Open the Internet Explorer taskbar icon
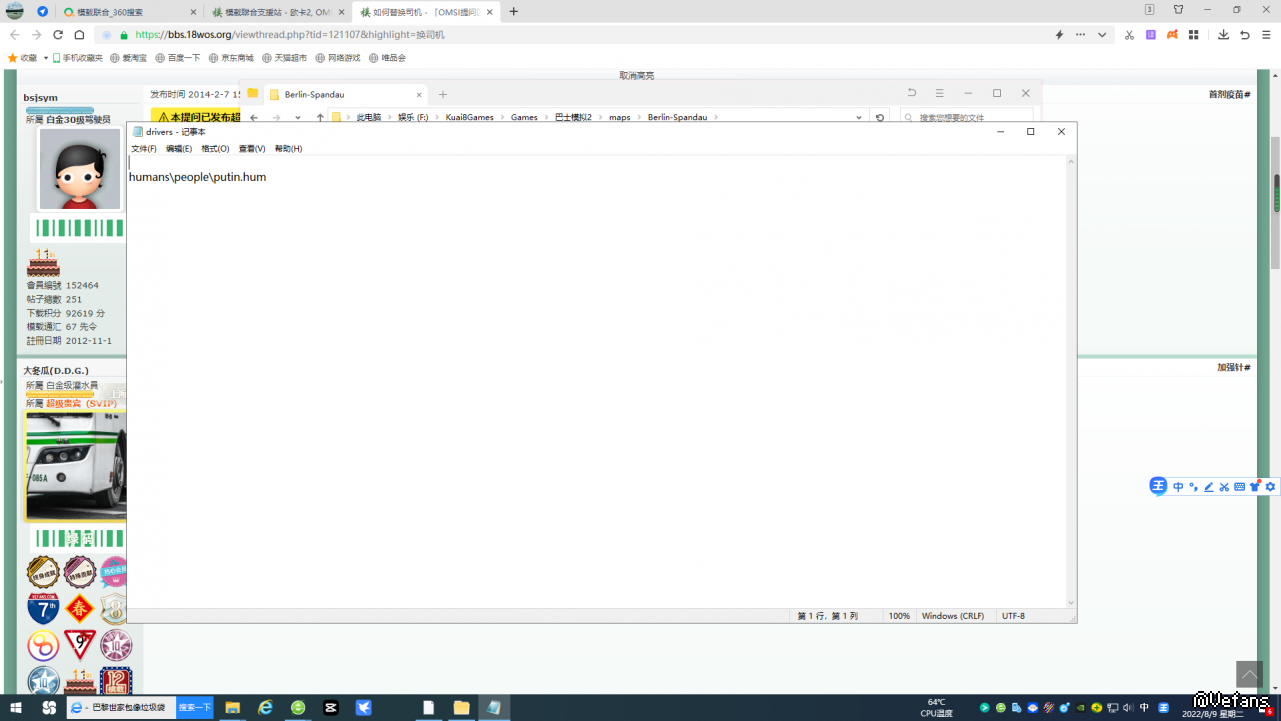The width and height of the screenshot is (1281, 721). click(265, 708)
